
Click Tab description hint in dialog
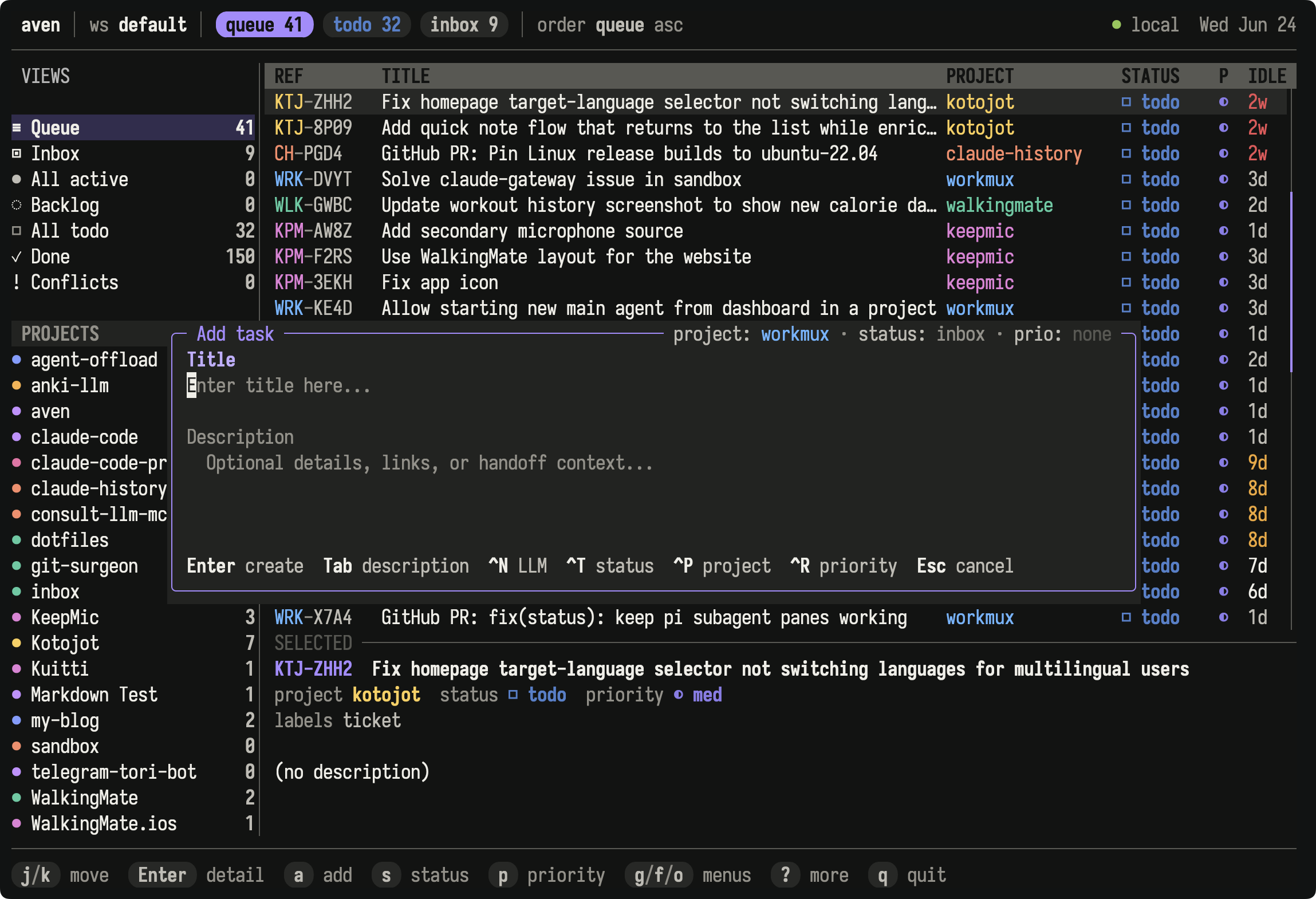(396, 566)
